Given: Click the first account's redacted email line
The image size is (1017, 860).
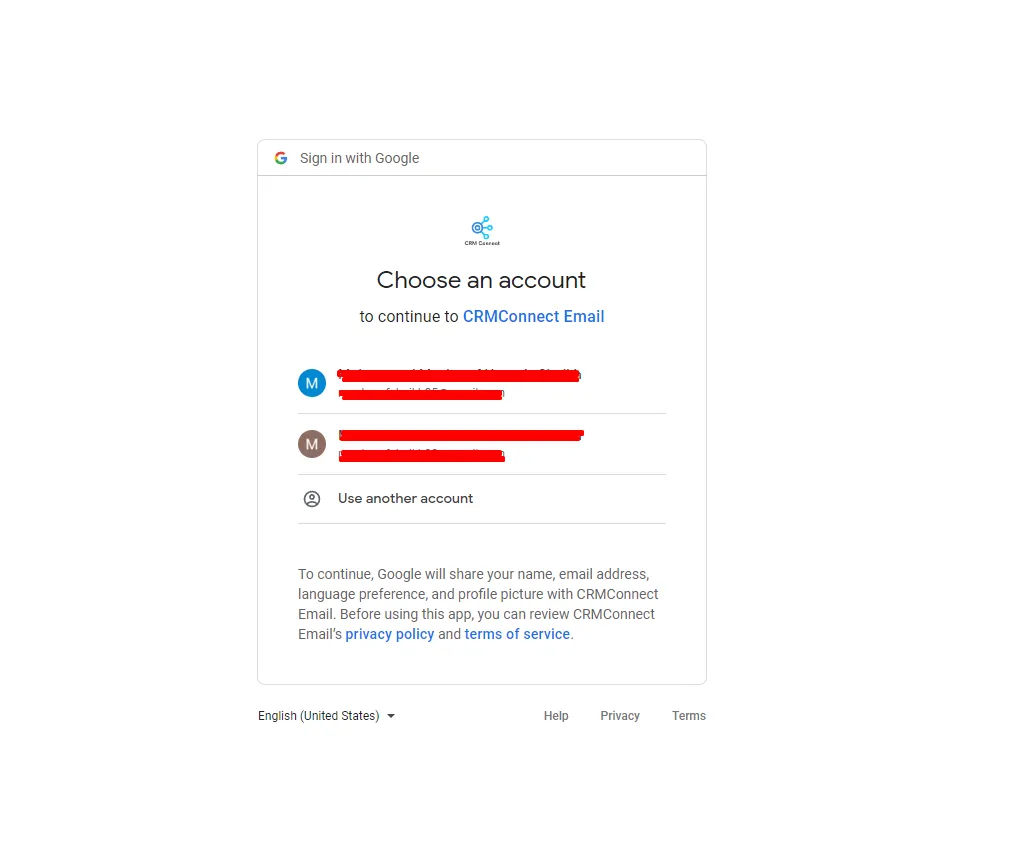Looking at the screenshot, I should pos(422,394).
